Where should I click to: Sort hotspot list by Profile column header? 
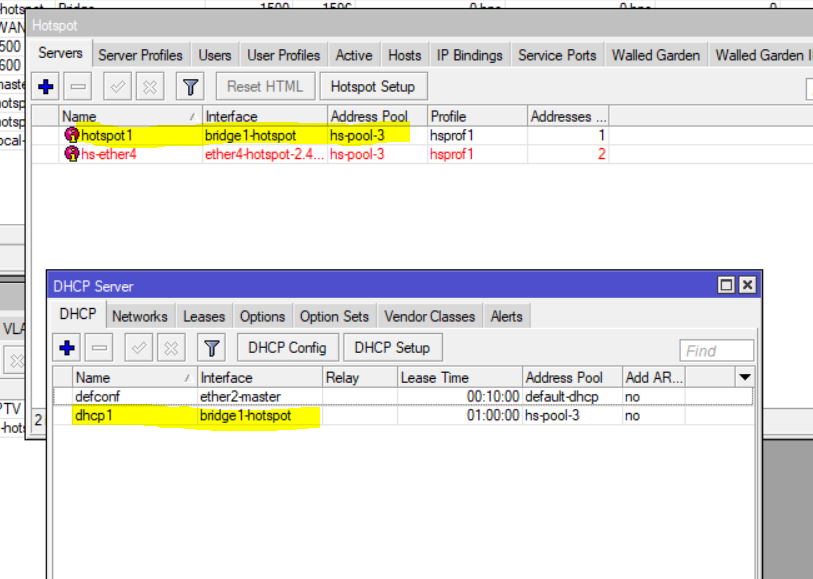477,116
